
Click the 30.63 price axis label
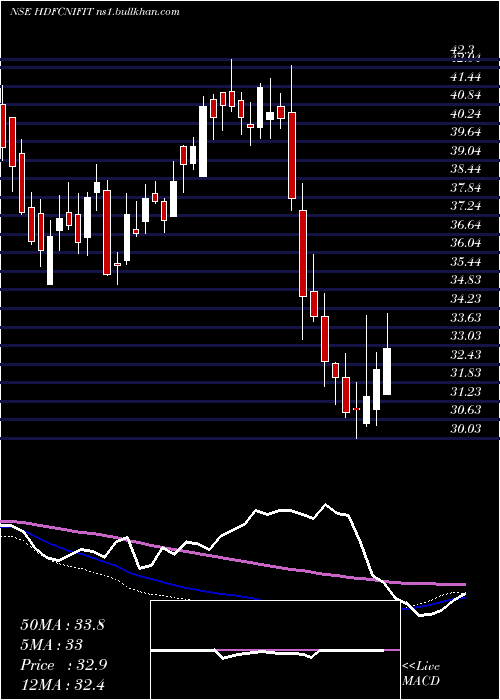point(466,410)
